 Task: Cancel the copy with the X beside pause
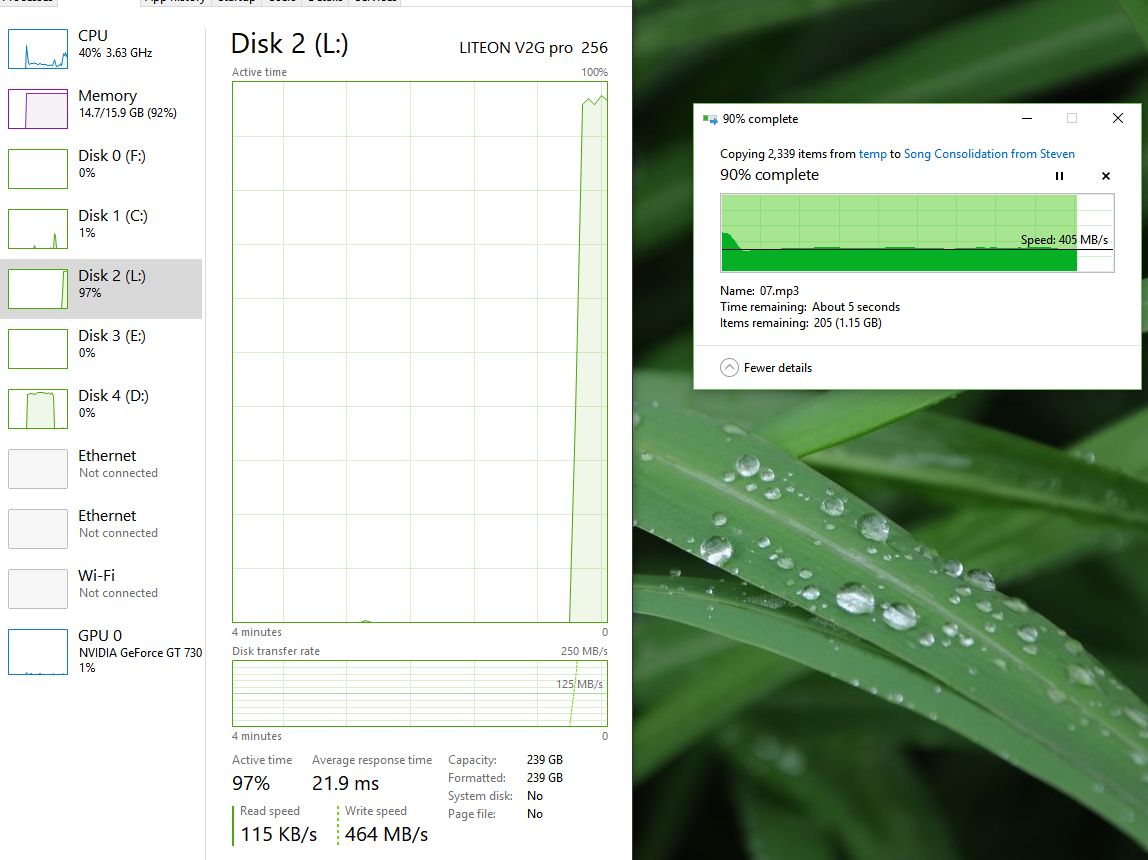(1106, 176)
